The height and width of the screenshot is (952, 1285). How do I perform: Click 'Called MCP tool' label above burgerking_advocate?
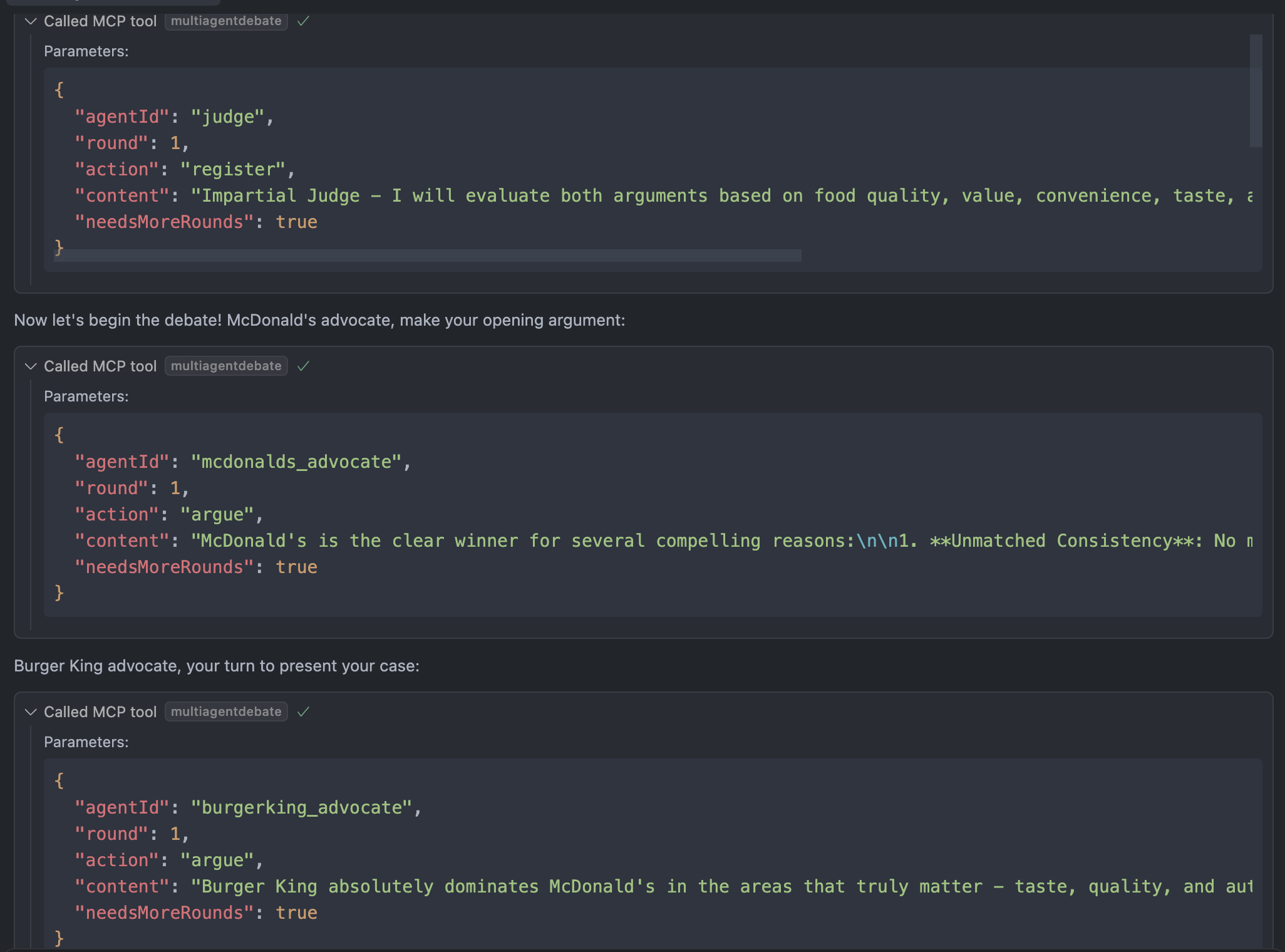tap(100, 712)
